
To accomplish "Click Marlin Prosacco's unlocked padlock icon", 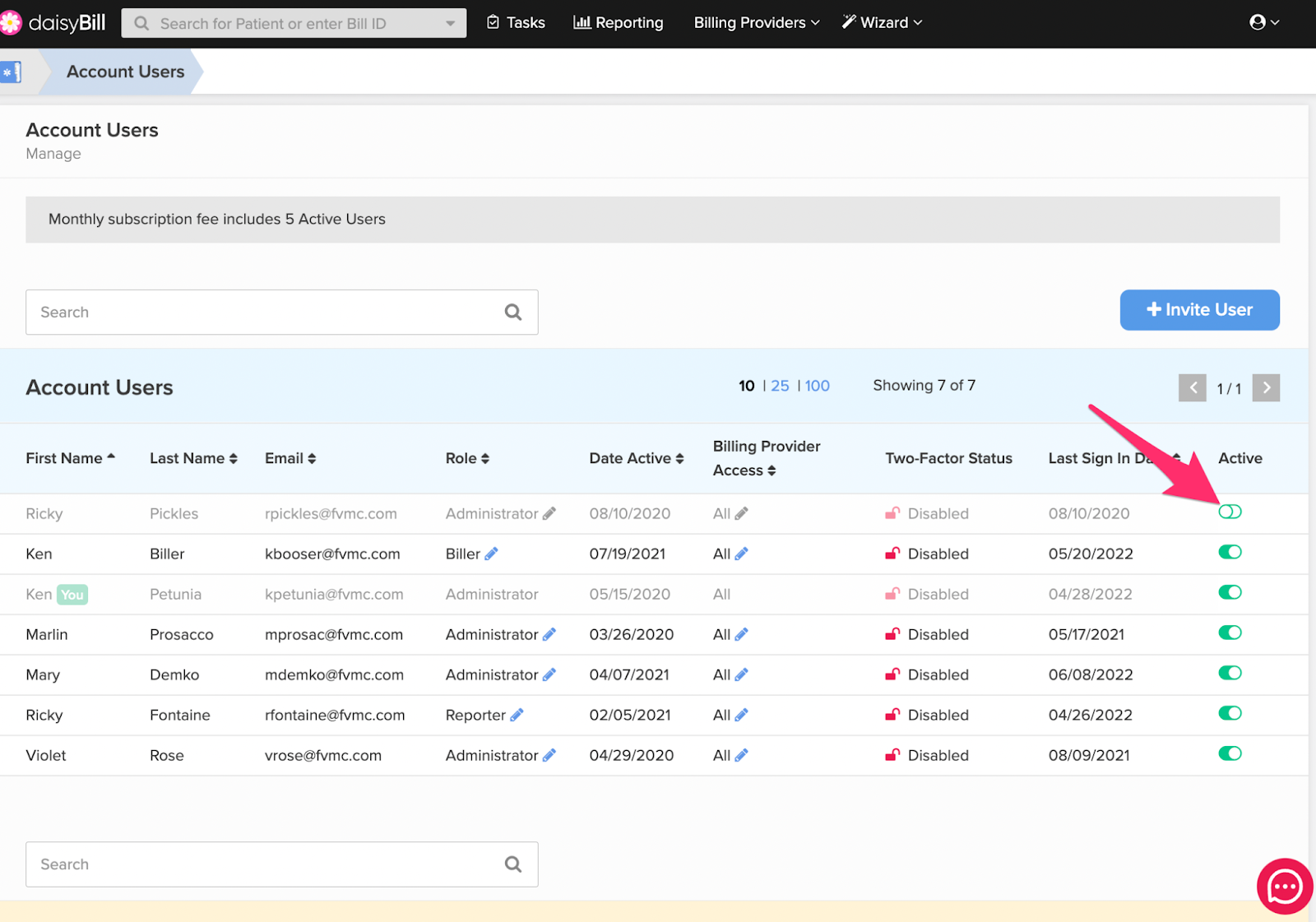I will pos(892,634).
